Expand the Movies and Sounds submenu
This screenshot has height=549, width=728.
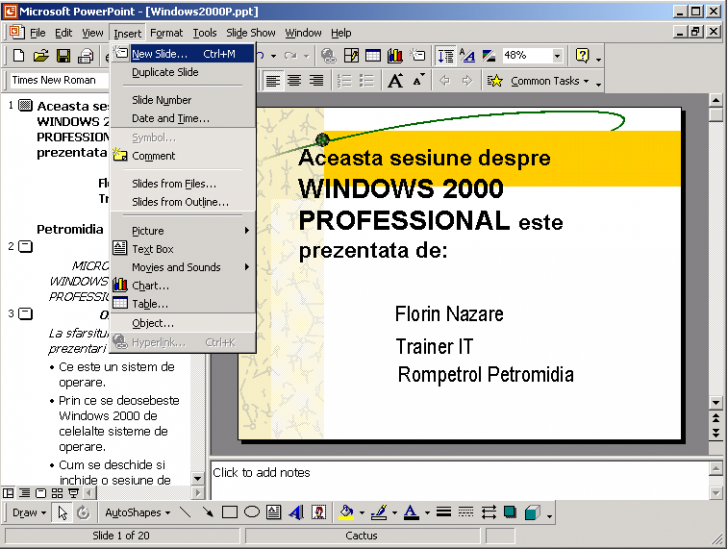(183, 267)
